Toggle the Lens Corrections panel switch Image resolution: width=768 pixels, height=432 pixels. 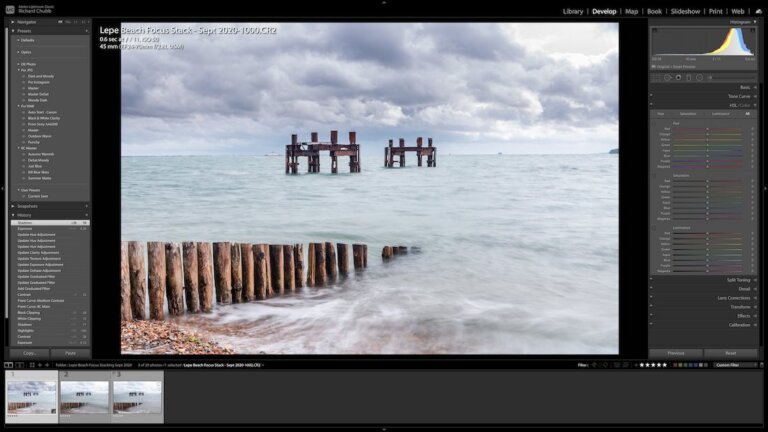[x=651, y=296]
